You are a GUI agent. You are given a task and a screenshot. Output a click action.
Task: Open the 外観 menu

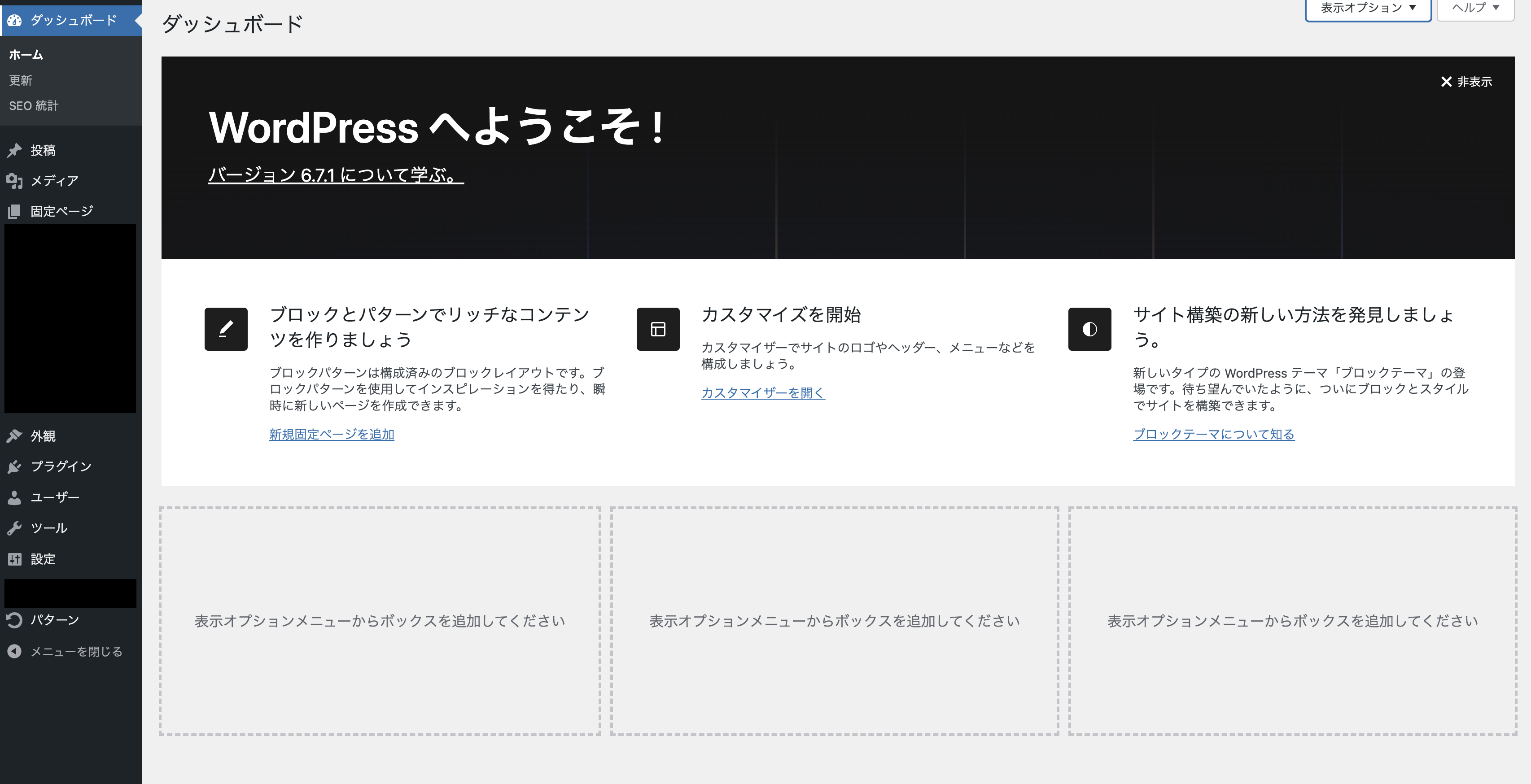[71, 436]
